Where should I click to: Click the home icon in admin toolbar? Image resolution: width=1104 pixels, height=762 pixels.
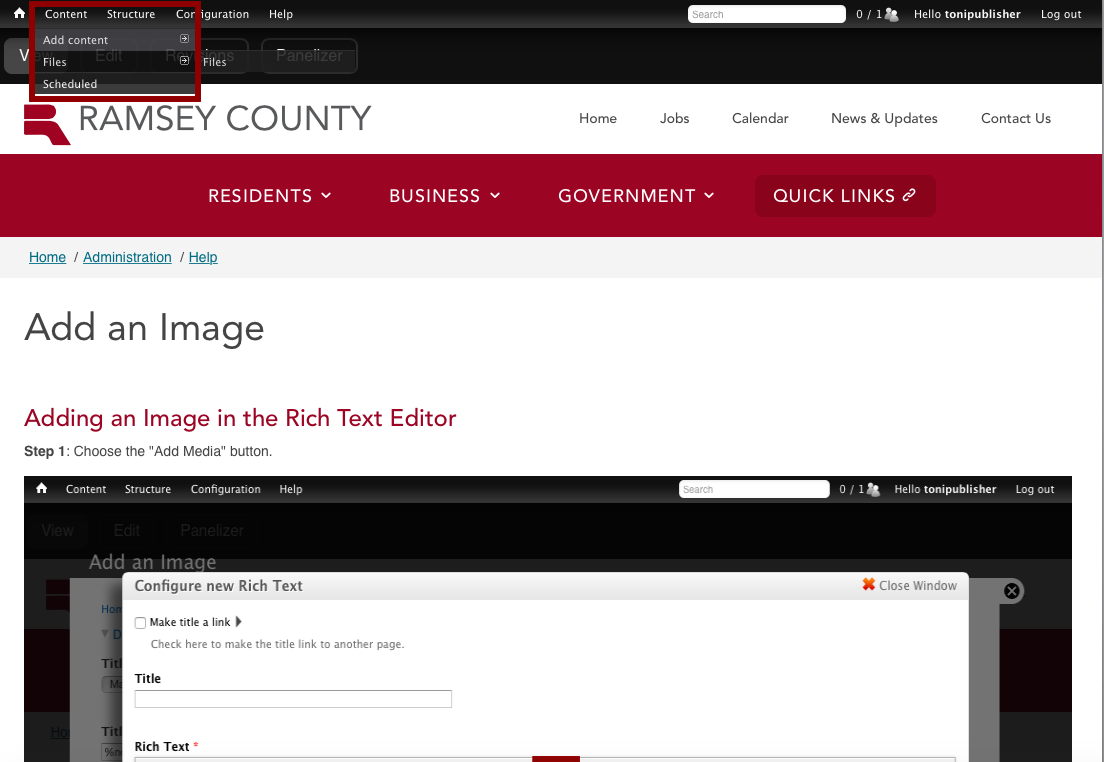click(19, 13)
